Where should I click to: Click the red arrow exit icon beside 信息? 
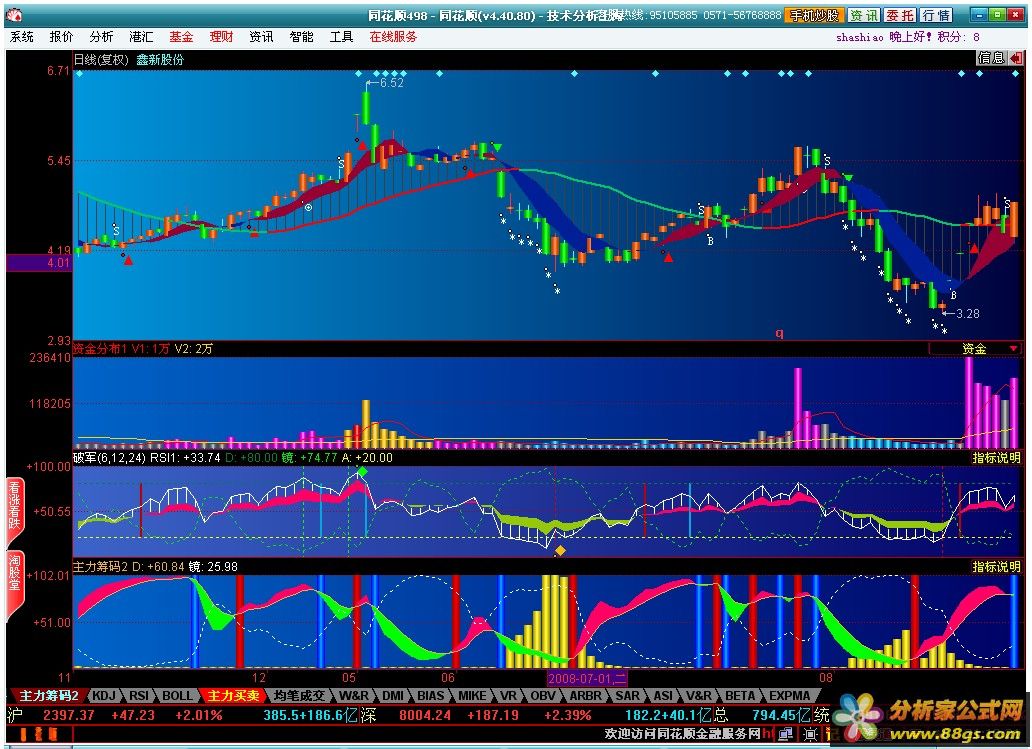click(x=1015, y=58)
